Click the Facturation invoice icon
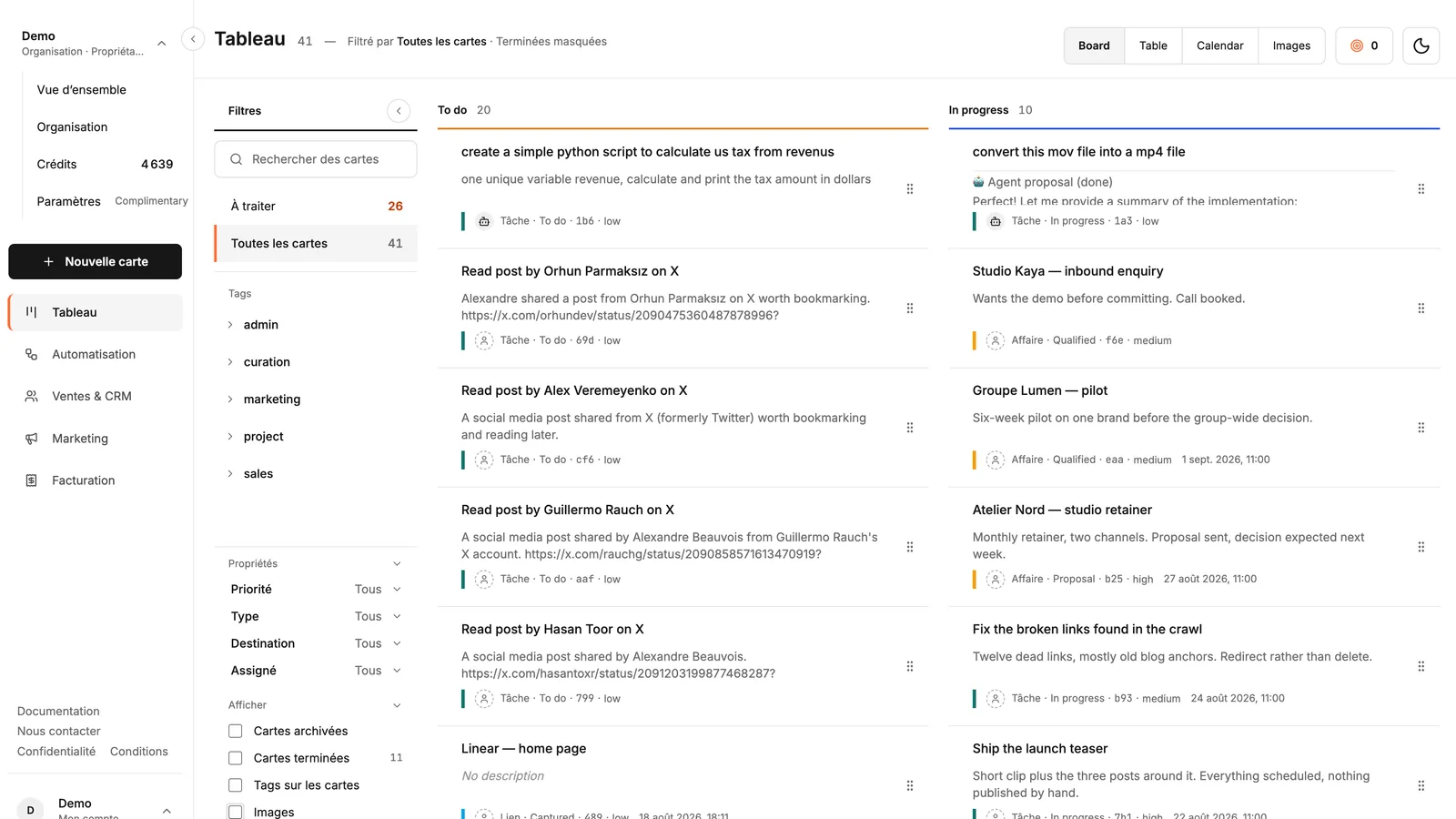 [31, 480]
